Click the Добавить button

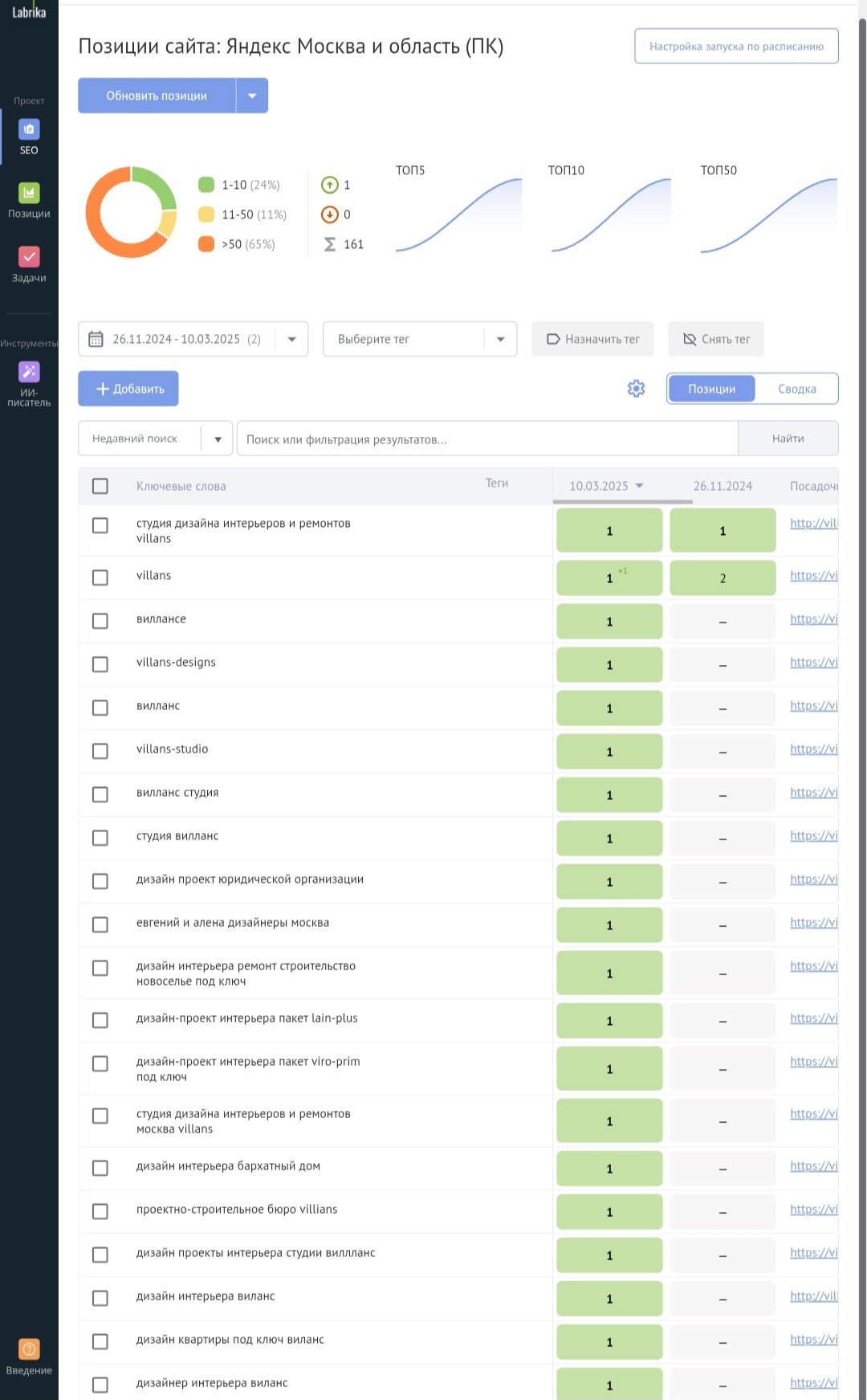coord(128,389)
